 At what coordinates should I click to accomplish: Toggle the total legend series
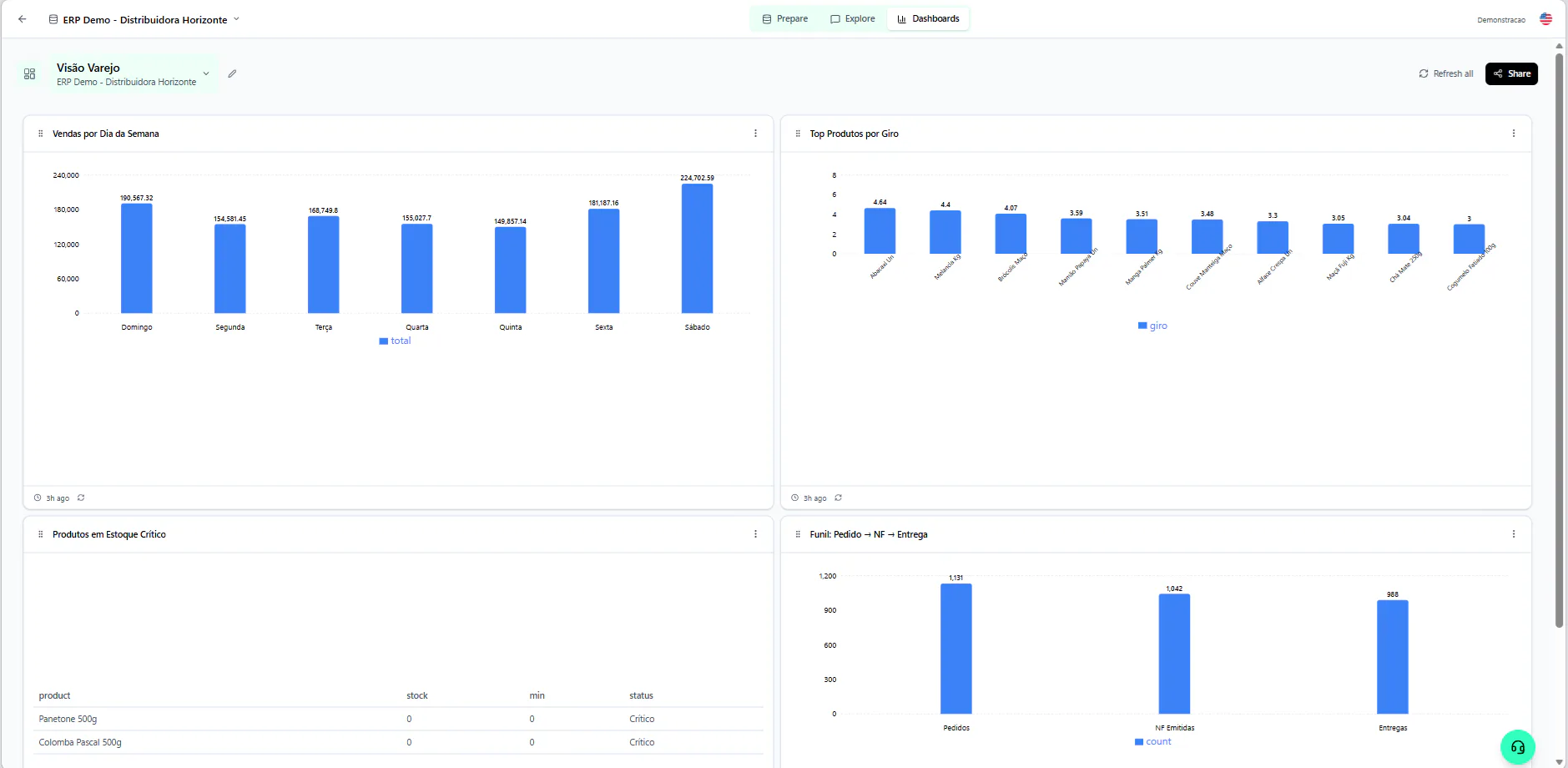pos(395,341)
